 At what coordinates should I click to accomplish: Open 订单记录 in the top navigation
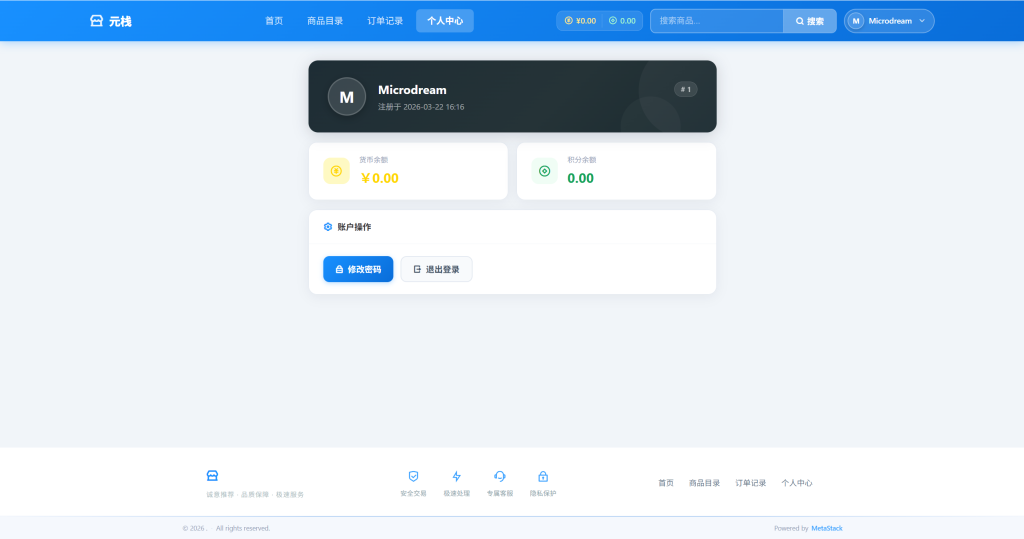(x=385, y=21)
